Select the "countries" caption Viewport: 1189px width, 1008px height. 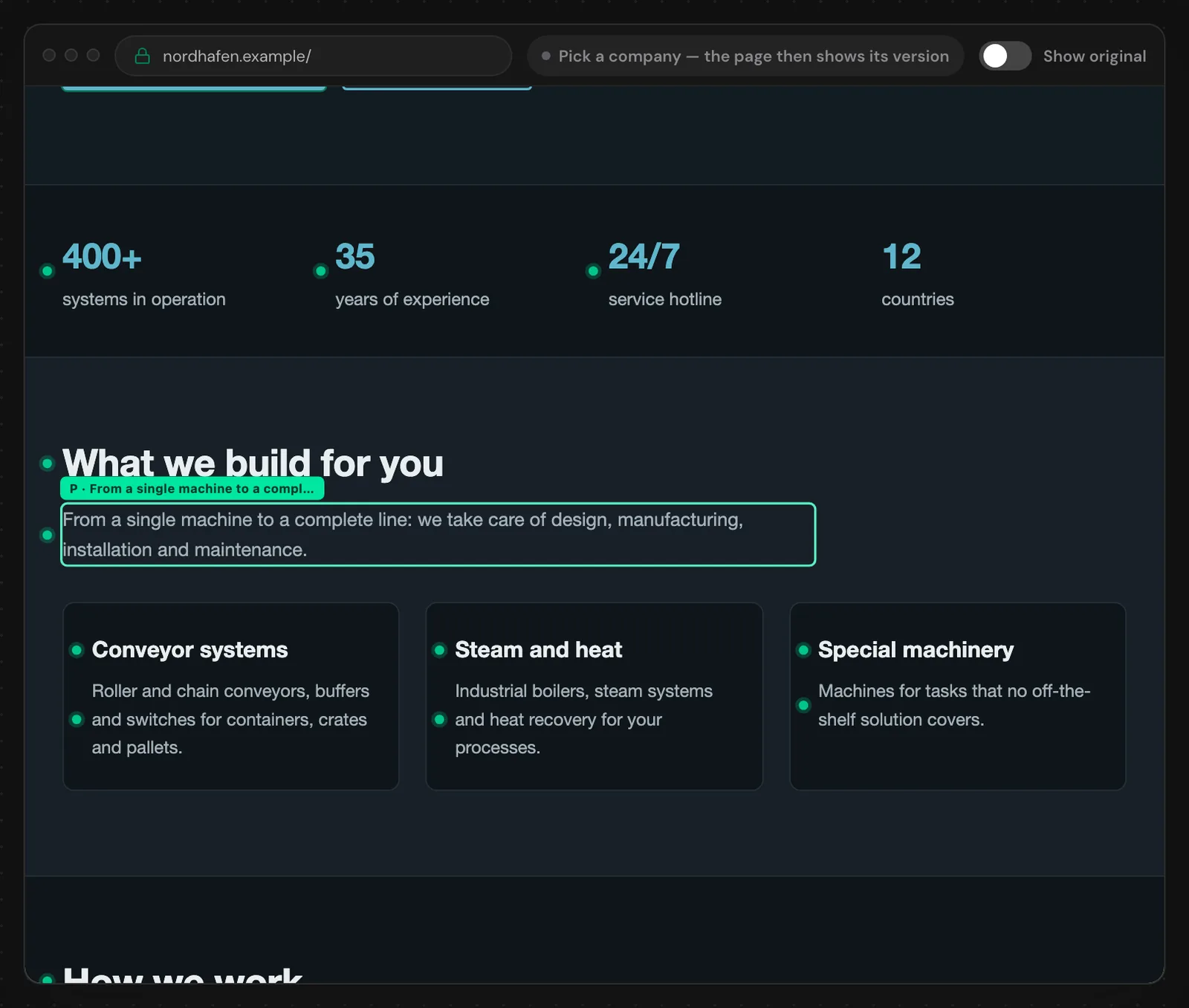(x=918, y=299)
